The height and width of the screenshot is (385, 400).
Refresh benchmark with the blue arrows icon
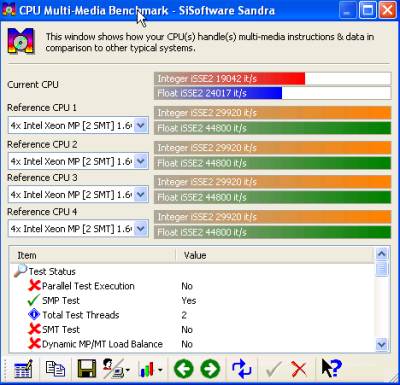click(x=242, y=369)
